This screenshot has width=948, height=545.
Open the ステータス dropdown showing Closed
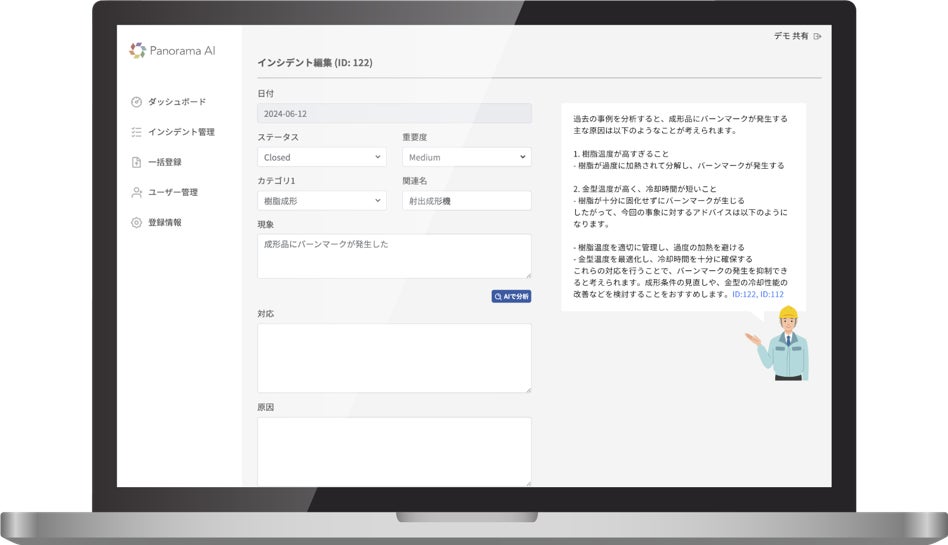point(322,157)
